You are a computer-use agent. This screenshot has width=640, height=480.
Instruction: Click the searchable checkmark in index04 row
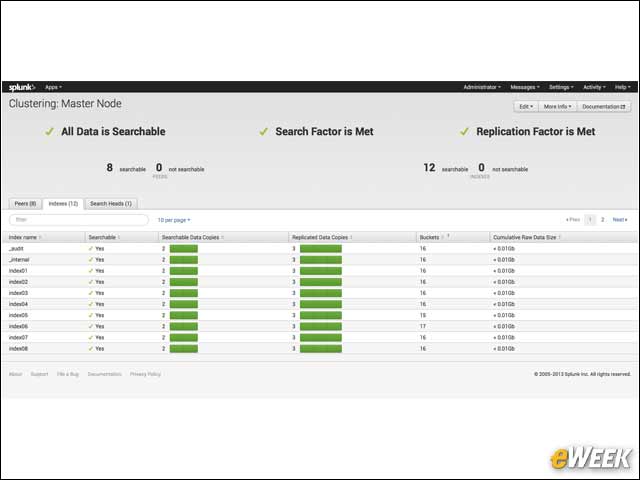tap(91, 304)
